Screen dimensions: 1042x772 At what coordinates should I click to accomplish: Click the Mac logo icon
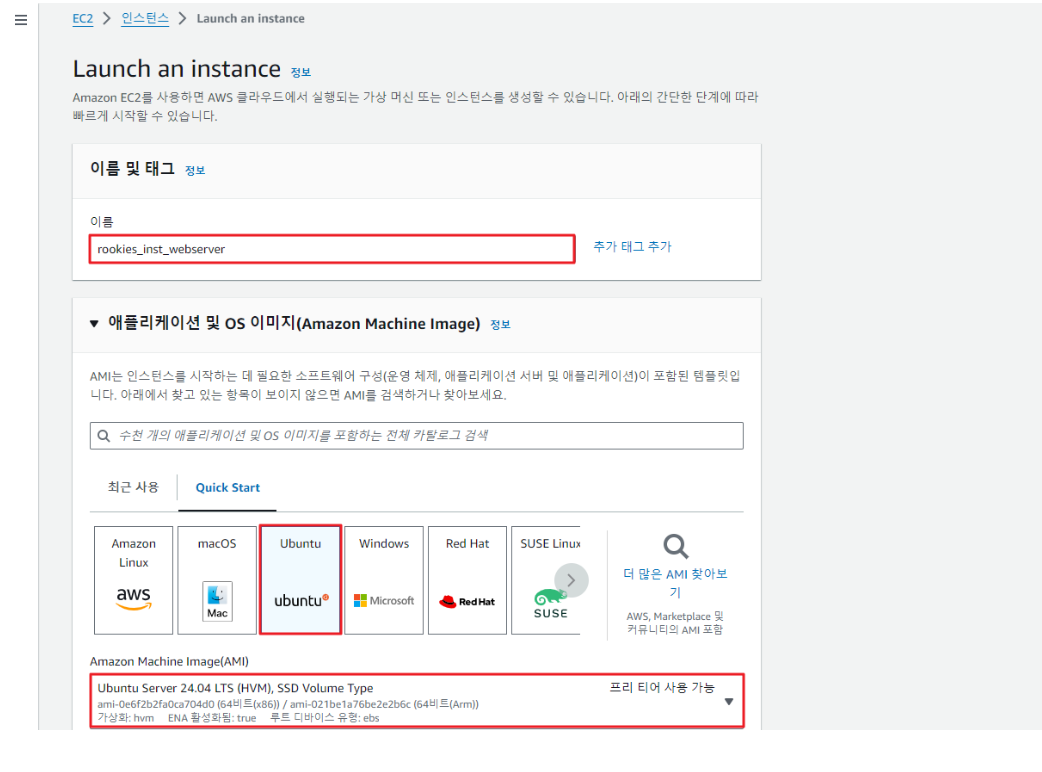tap(217, 601)
